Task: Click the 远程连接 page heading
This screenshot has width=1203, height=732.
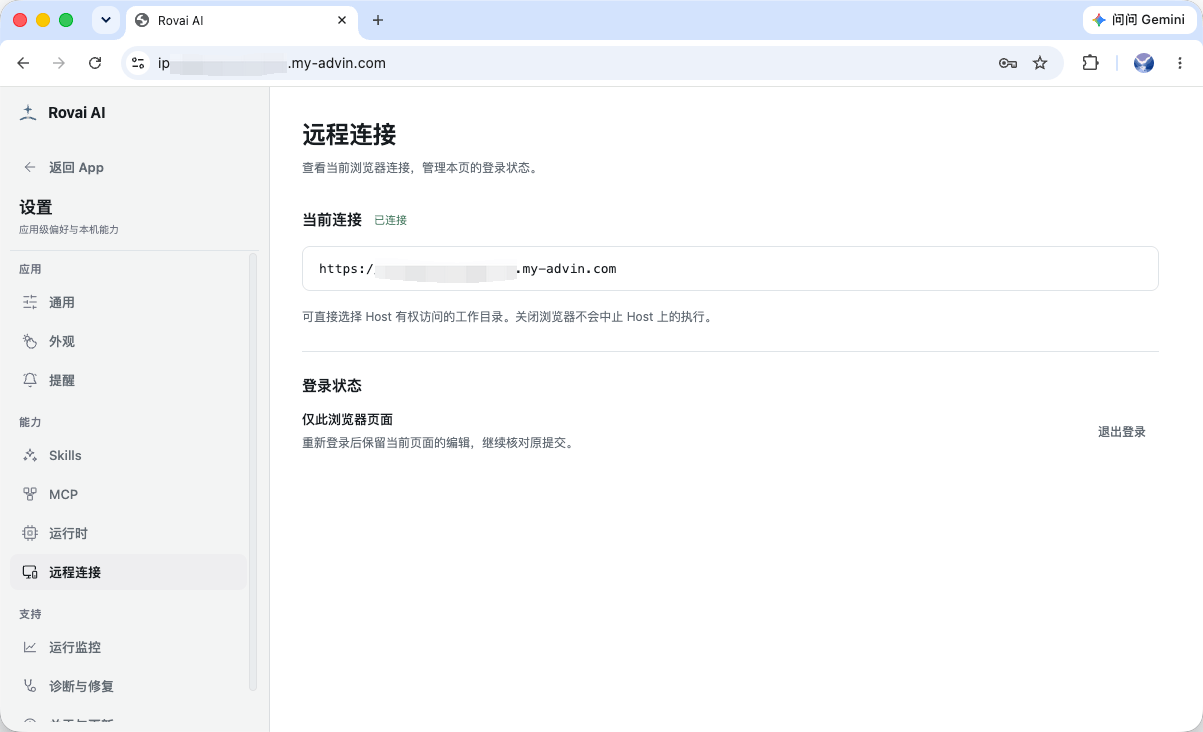Action: [x=349, y=134]
